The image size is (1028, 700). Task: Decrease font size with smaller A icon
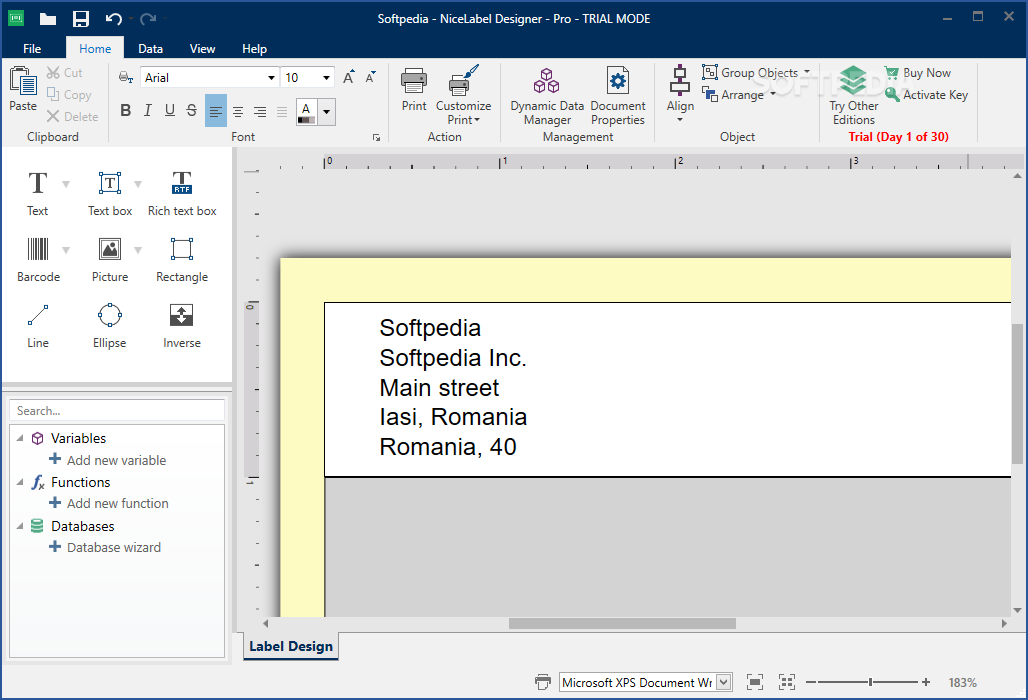click(x=370, y=77)
